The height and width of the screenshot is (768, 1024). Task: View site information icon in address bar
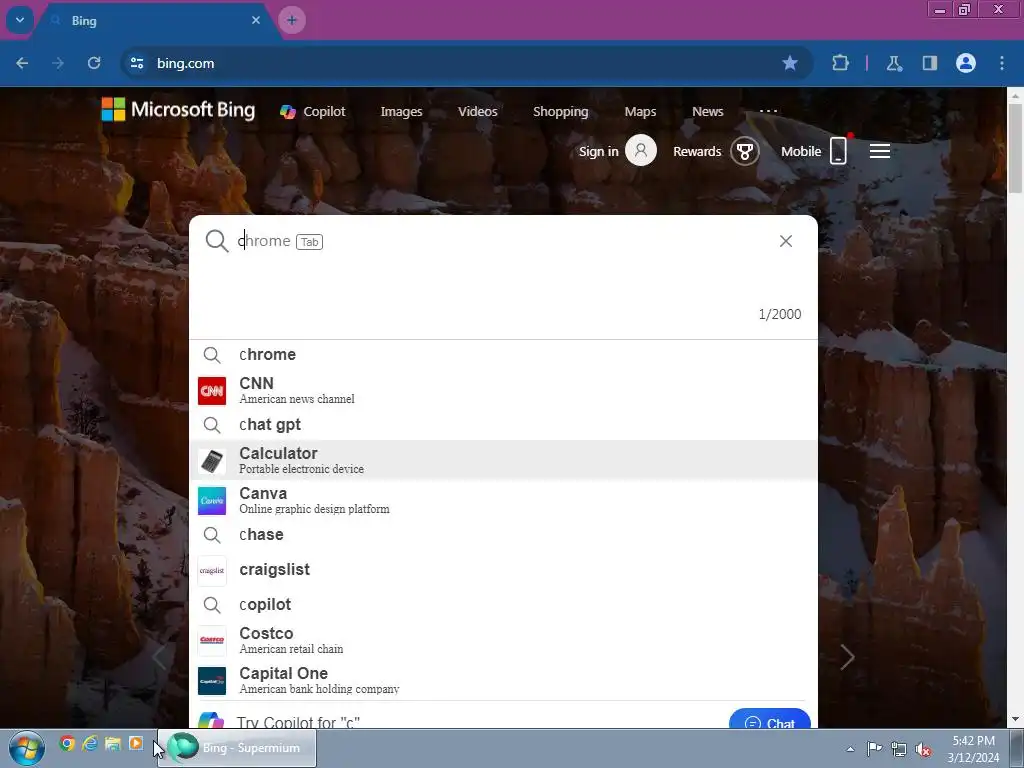137,63
